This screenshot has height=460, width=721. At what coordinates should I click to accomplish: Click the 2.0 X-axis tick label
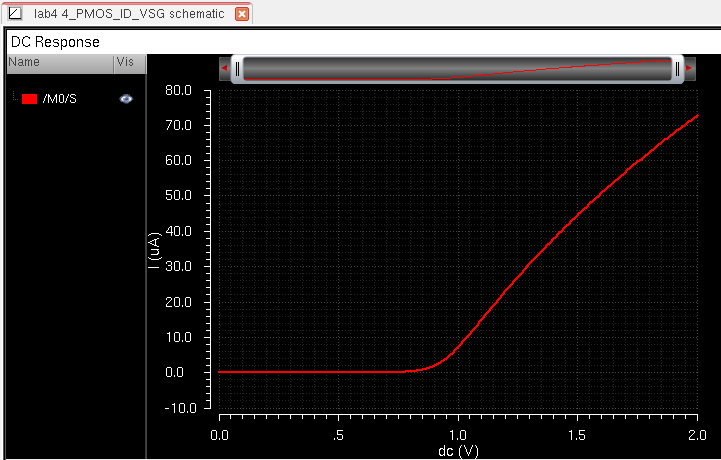(696, 436)
